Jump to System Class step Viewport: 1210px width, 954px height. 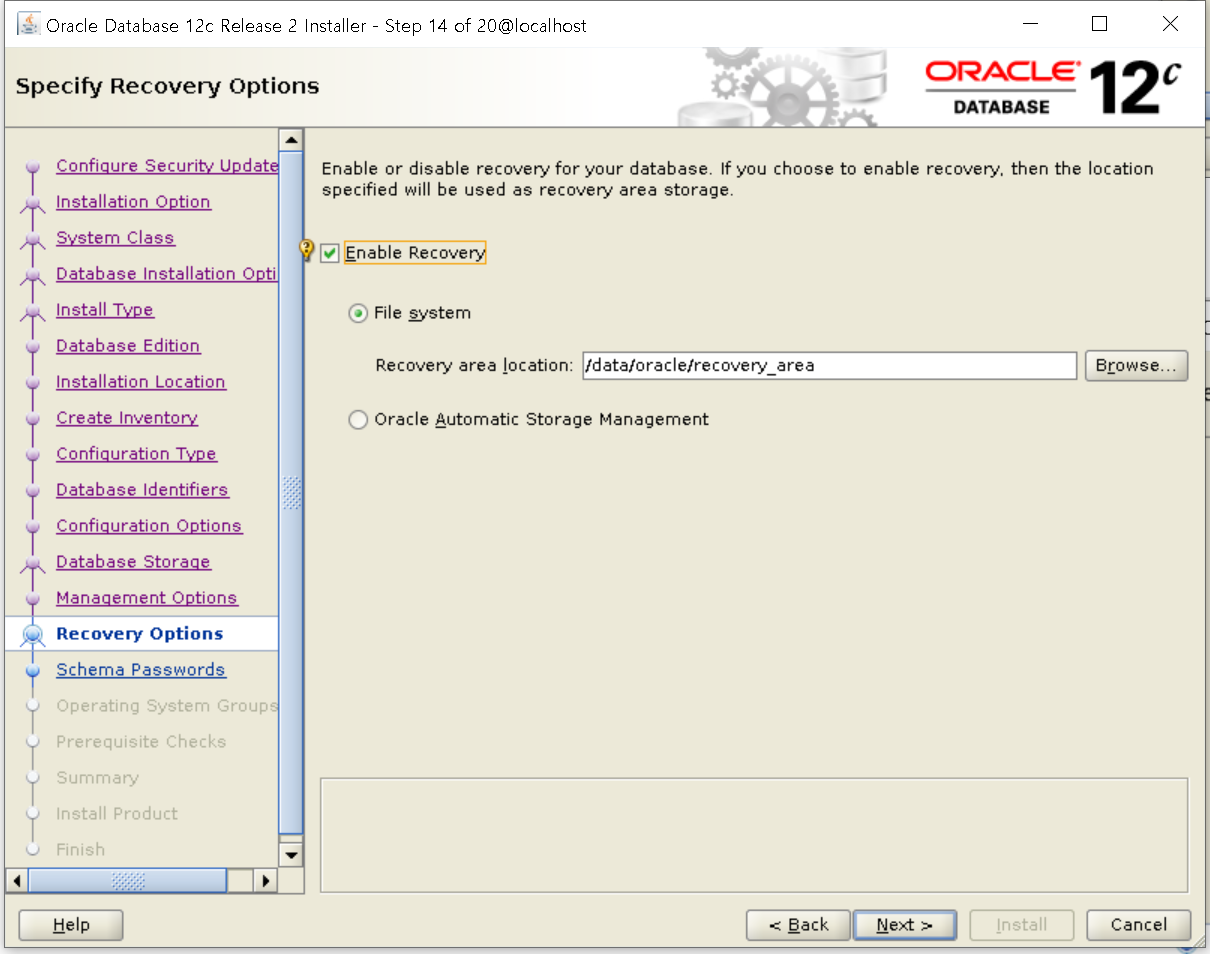[x=115, y=238]
